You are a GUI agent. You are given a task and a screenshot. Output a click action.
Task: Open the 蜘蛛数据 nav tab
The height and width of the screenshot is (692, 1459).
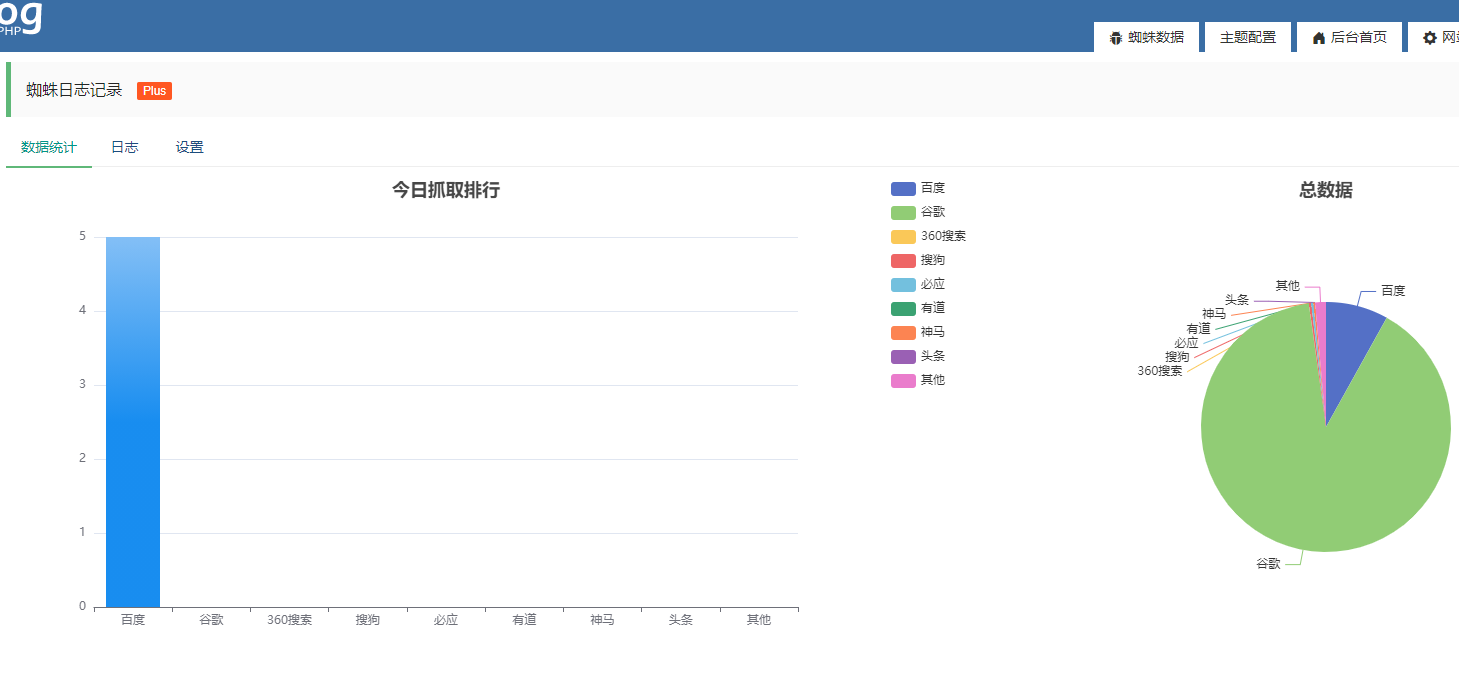coord(1146,37)
